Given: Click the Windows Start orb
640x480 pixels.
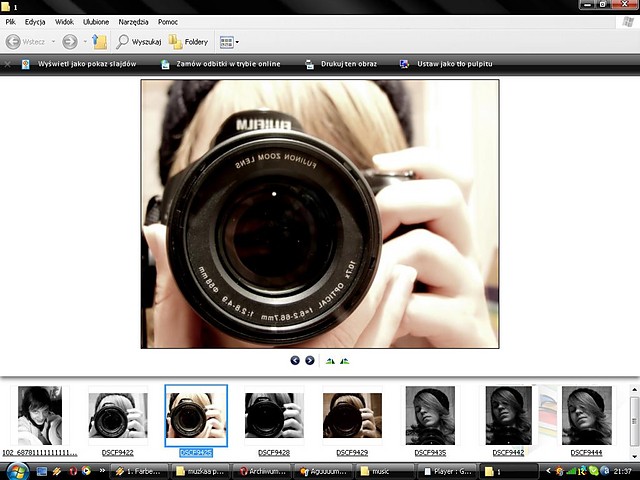Looking at the screenshot, I should pyautogui.click(x=17, y=471).
